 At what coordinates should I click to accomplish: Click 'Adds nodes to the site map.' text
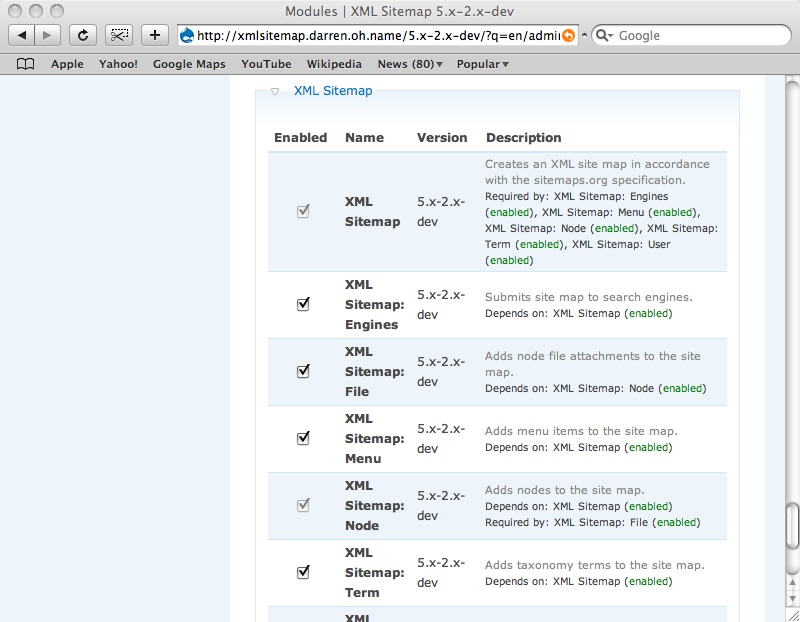coord(564,490)
